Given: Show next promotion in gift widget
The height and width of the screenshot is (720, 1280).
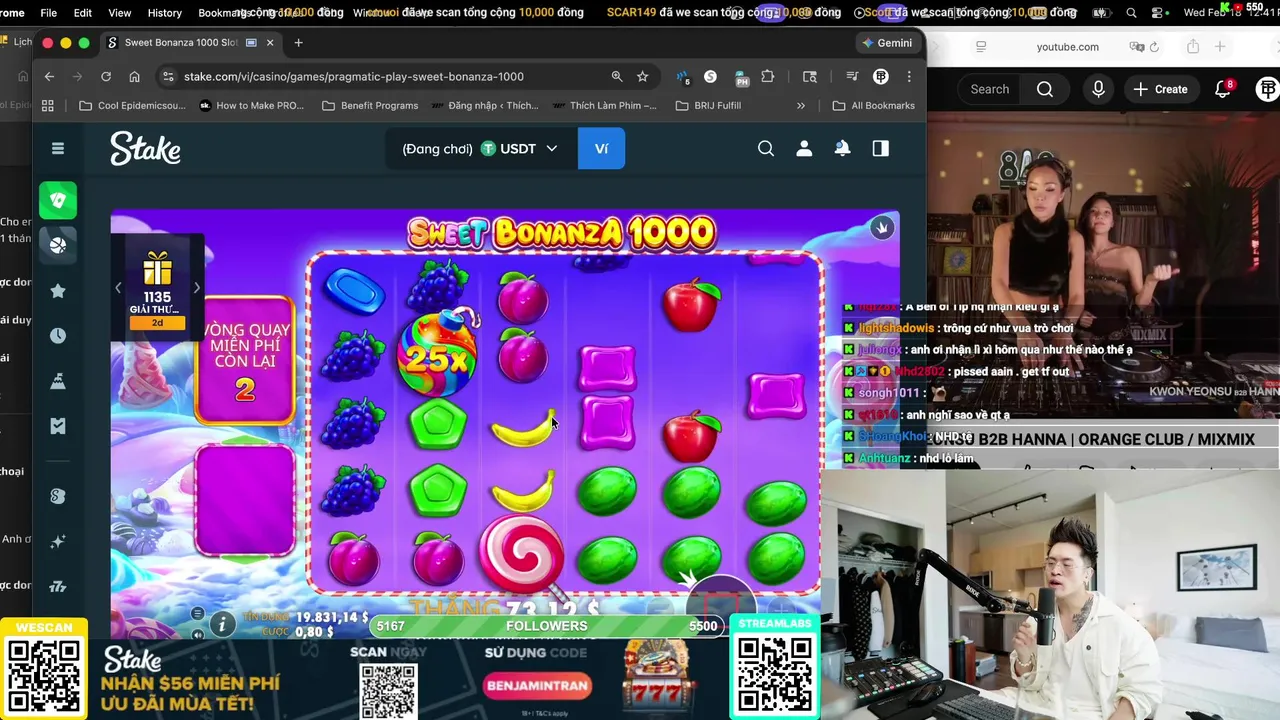Looking at the screenshot, I should (196, 288).
